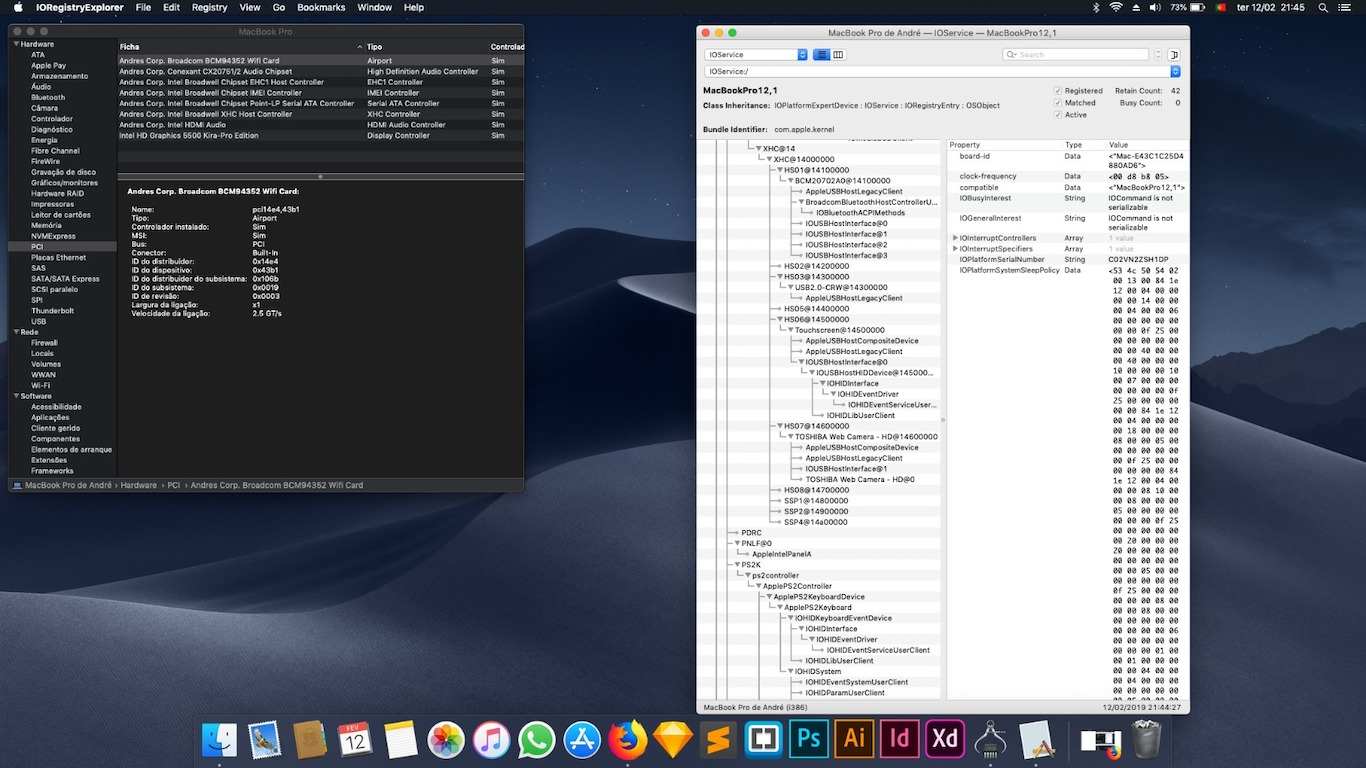This screenshot has height=768, width=1366.
Task: Open the Registry menu
Action: click(209, 7)
